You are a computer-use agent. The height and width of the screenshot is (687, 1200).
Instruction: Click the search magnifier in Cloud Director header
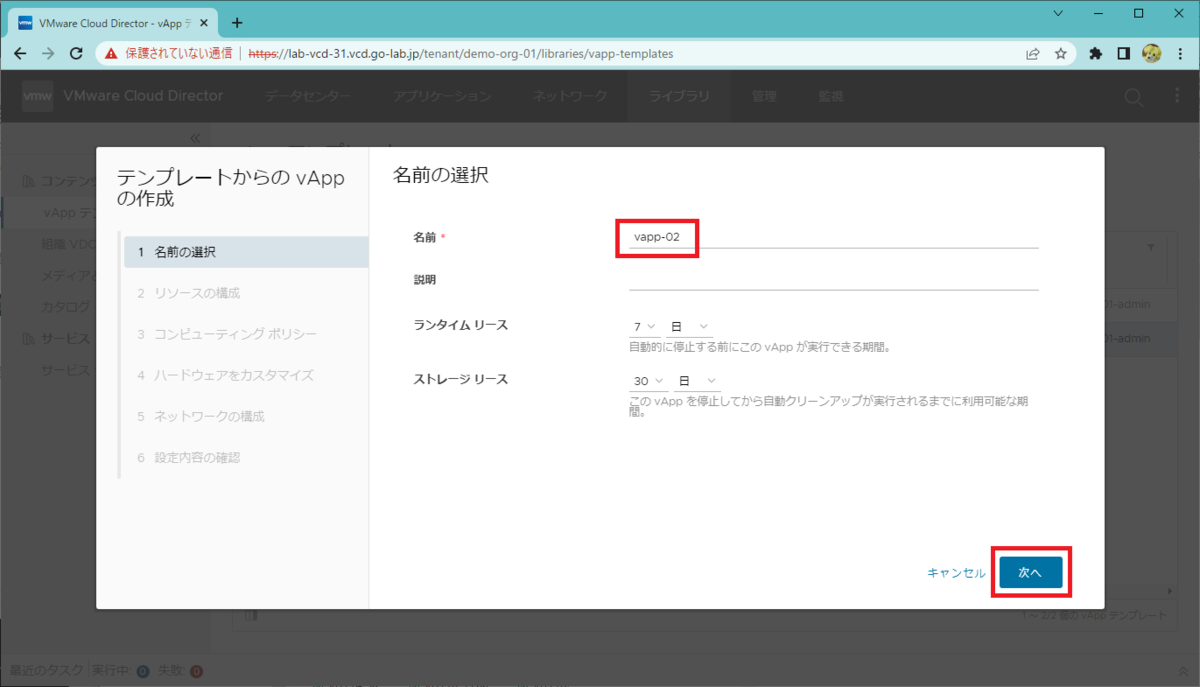[x=1134, y=97]
